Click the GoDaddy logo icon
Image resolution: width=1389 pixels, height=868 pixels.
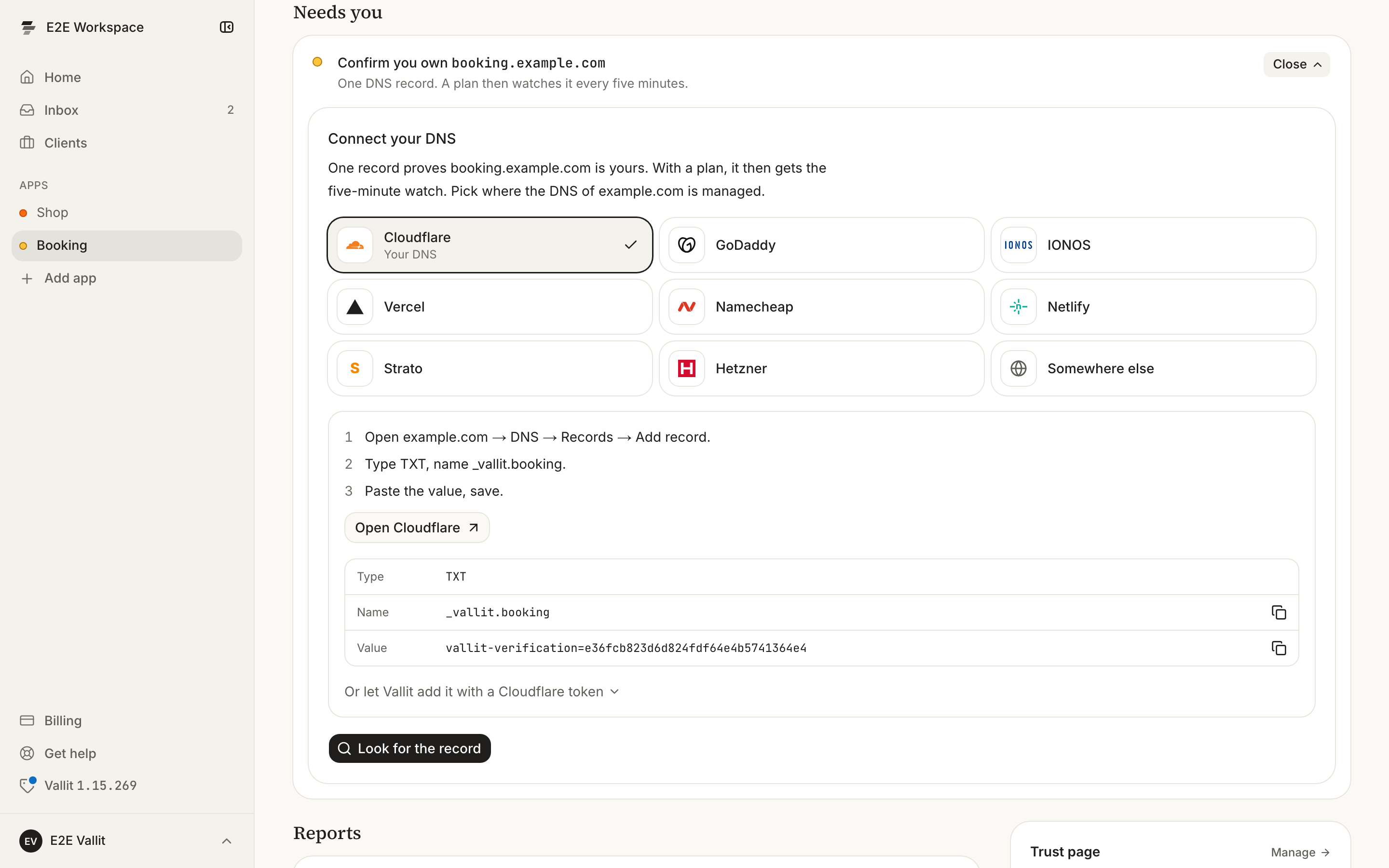[686, 245]
